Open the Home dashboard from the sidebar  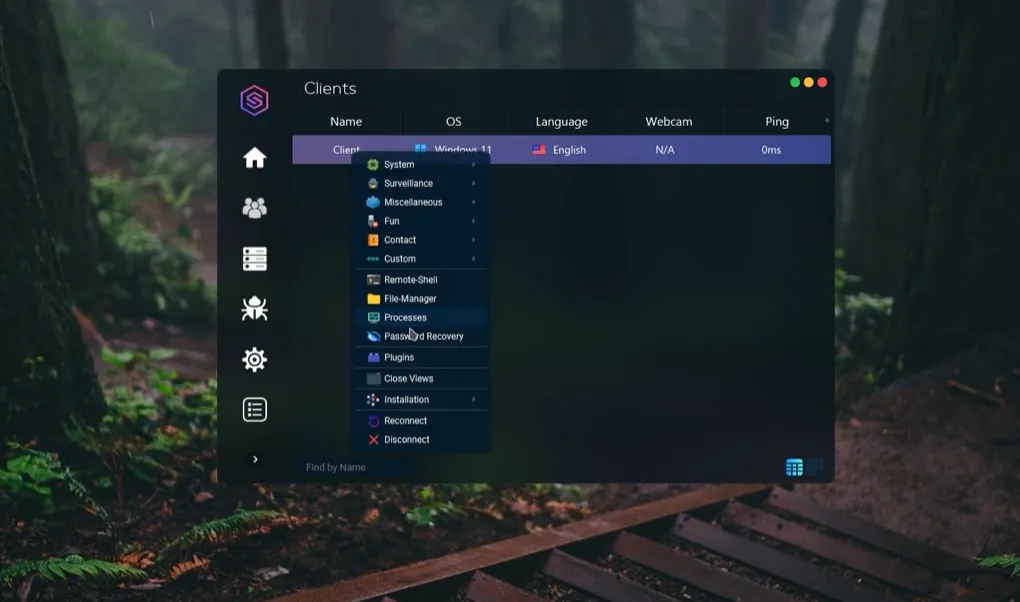click(254, 157)
